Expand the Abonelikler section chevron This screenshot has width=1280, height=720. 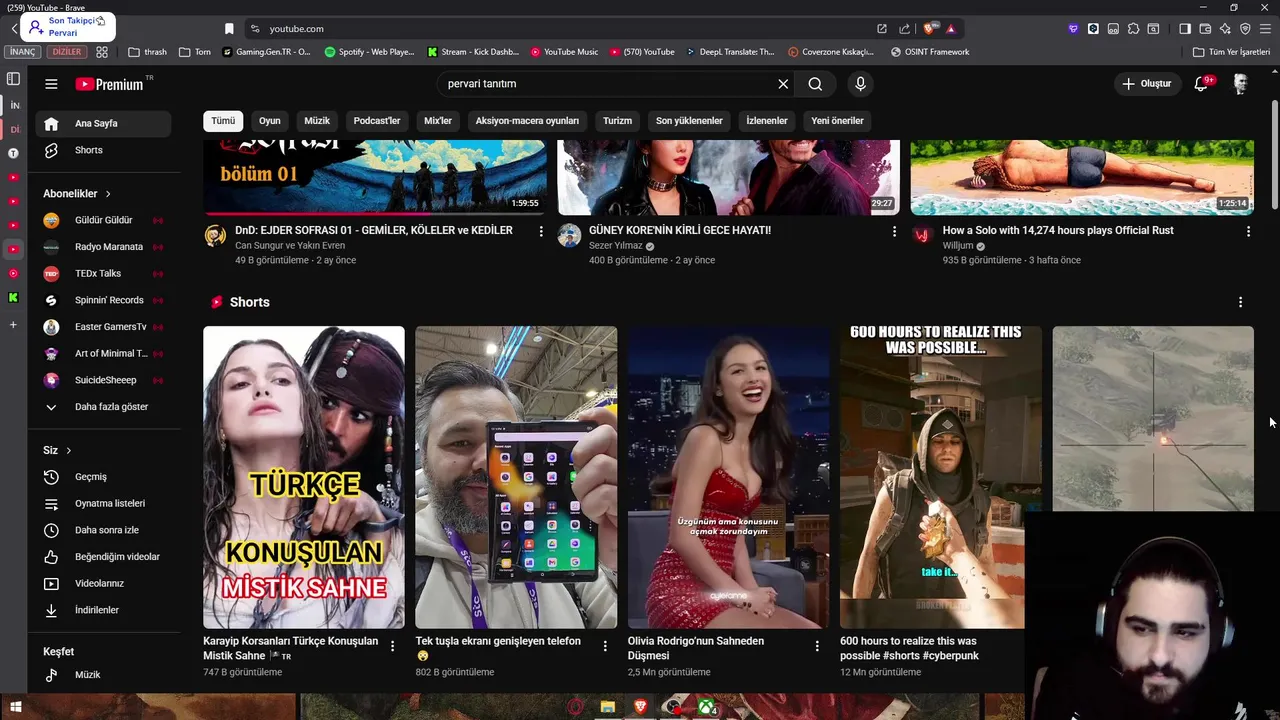click(108, 194)
